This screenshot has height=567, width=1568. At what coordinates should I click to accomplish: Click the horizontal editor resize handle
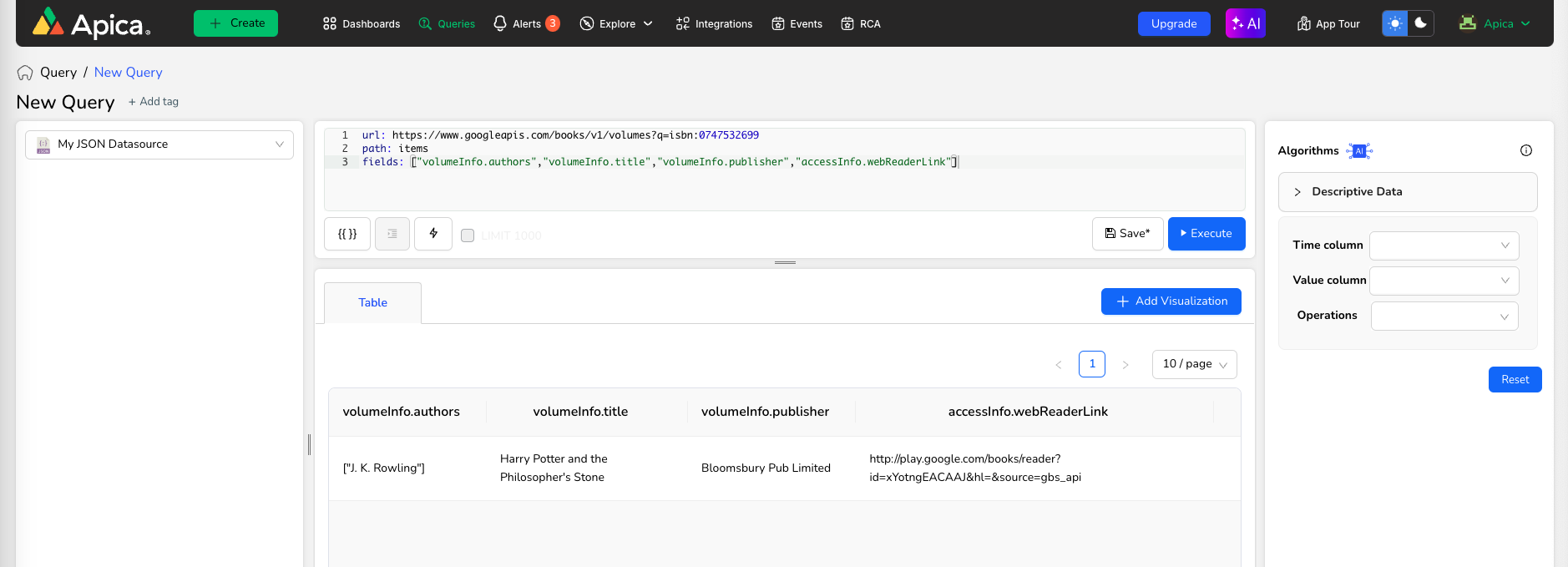(x=785, y=262)
